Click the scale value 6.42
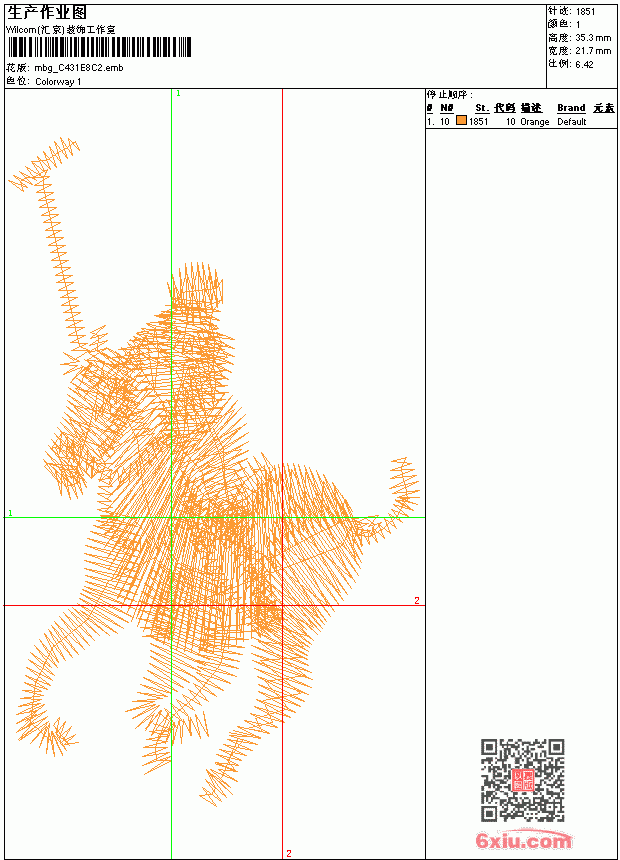Viewport: 620px width, 860px height. pos(584,64)
